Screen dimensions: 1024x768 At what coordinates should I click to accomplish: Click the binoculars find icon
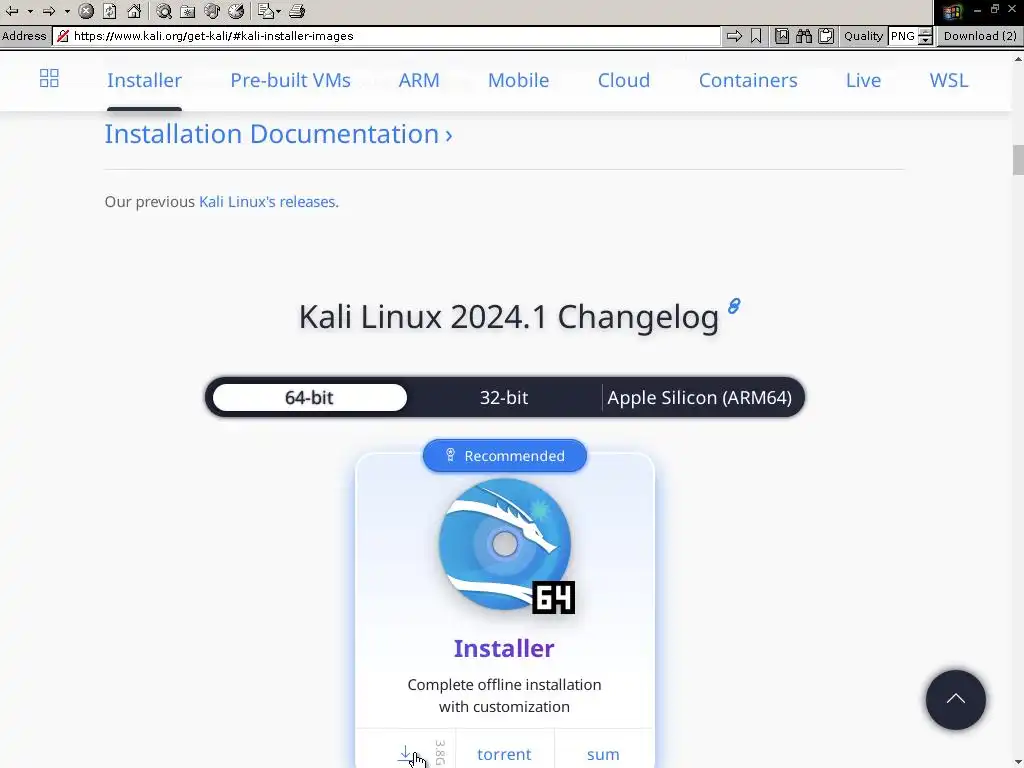coord(804,36)
